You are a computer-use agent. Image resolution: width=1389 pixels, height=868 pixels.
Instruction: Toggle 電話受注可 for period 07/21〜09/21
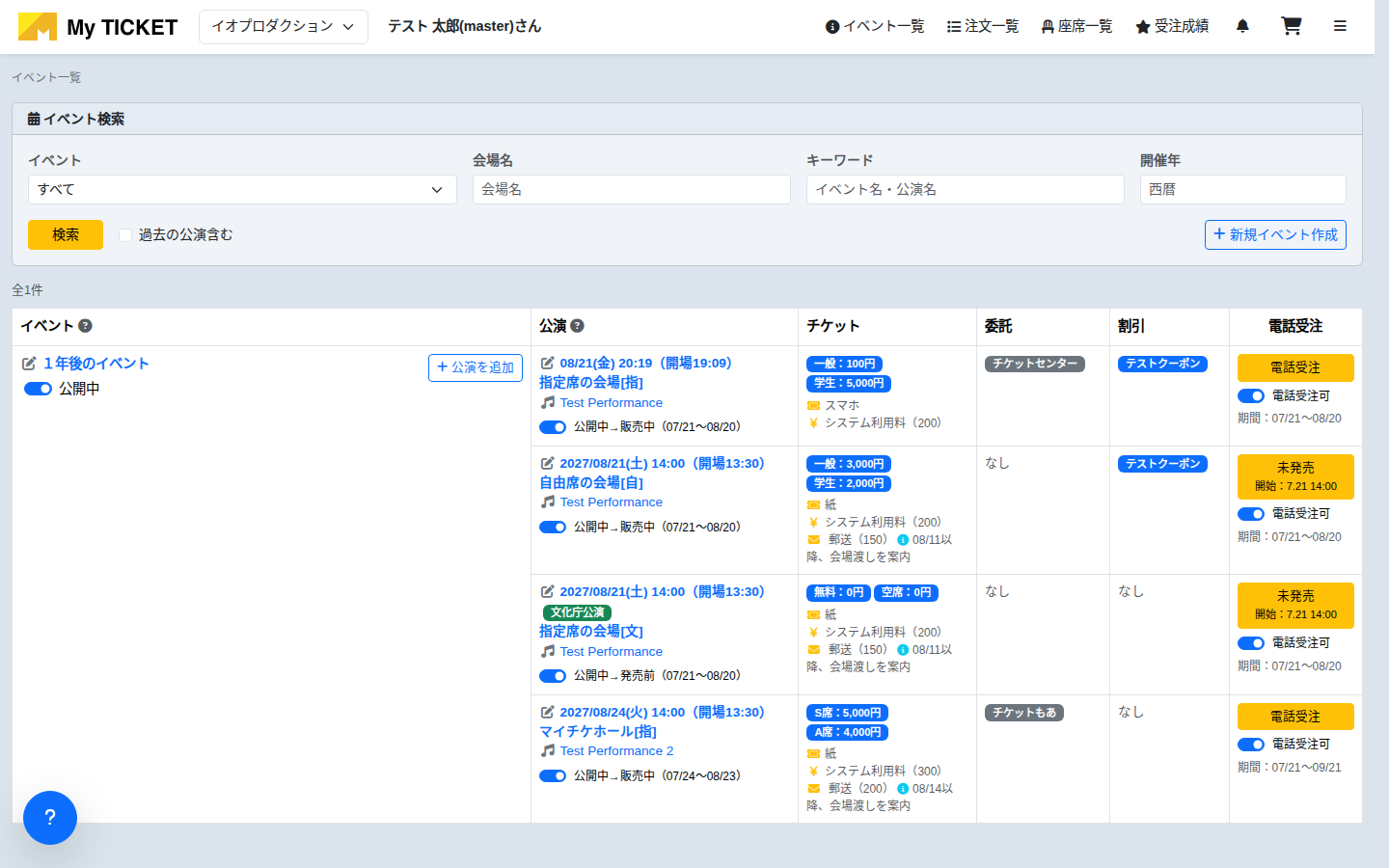1251,744
